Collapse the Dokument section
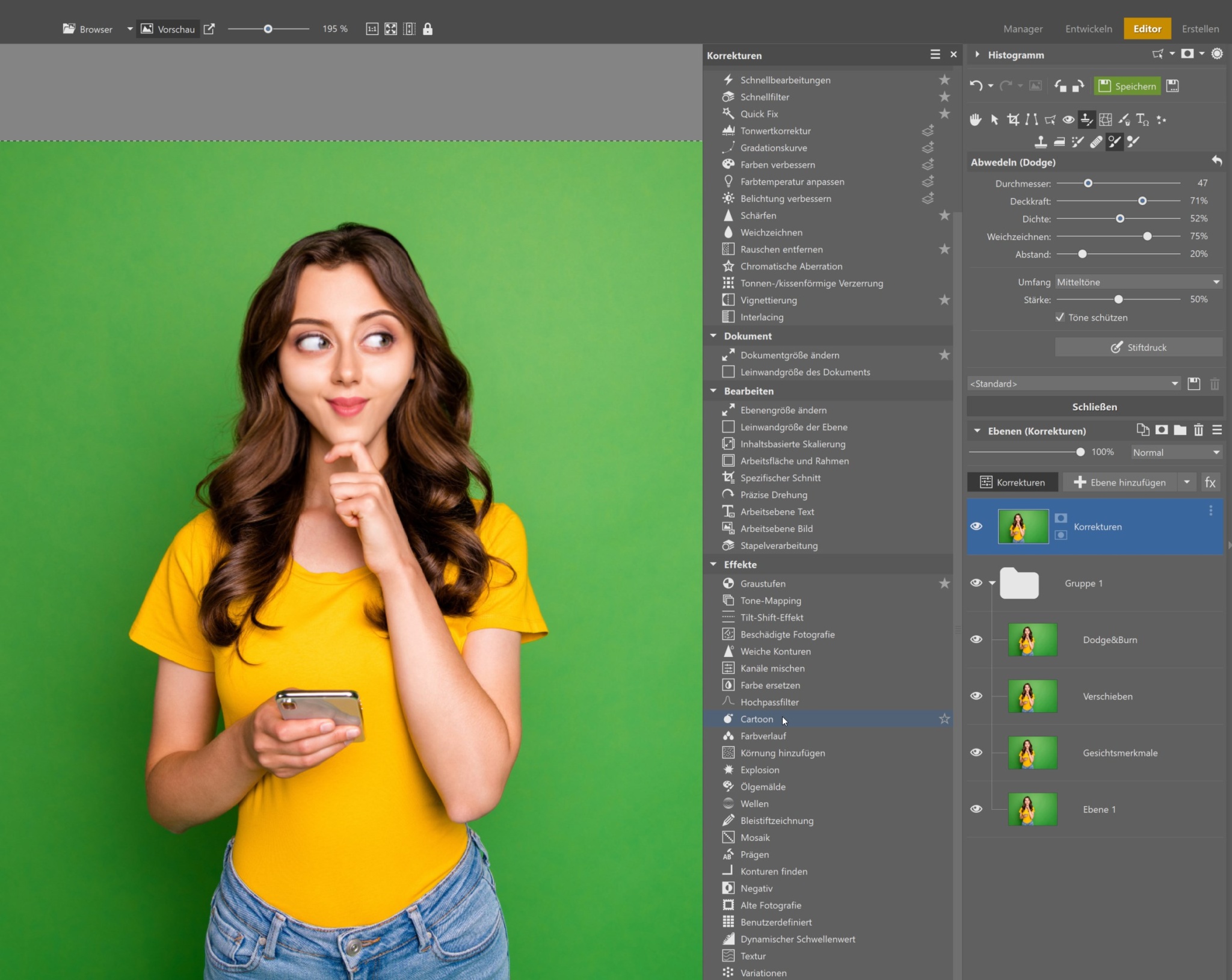Viewport: 1232px width, 980px height. click(x=713, y=336)
